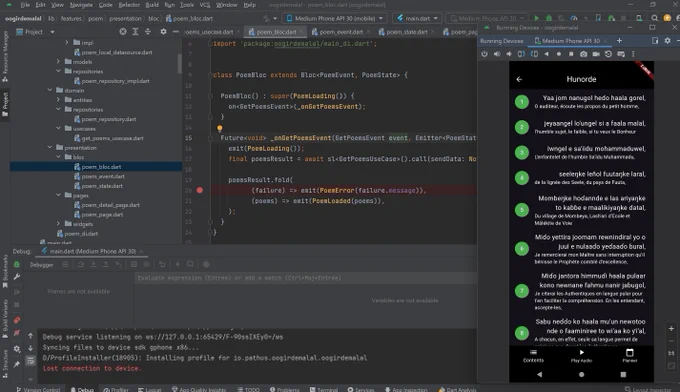
Task: Open the VCS menu
Action: pyautogui.click(x=205, y=5)
